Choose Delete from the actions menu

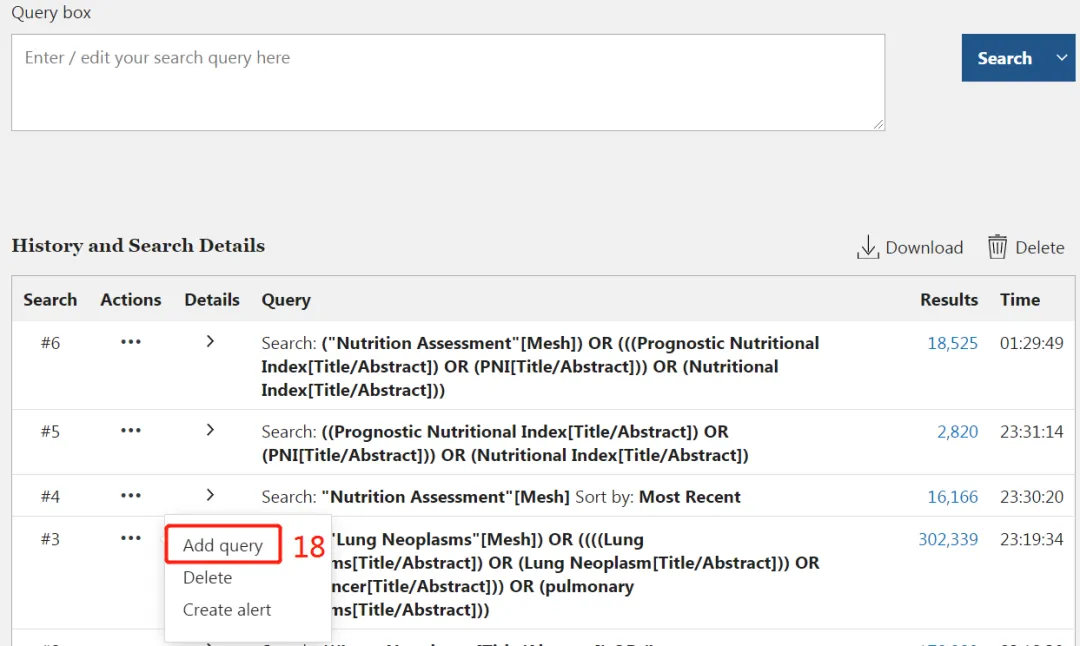(207, 577)
